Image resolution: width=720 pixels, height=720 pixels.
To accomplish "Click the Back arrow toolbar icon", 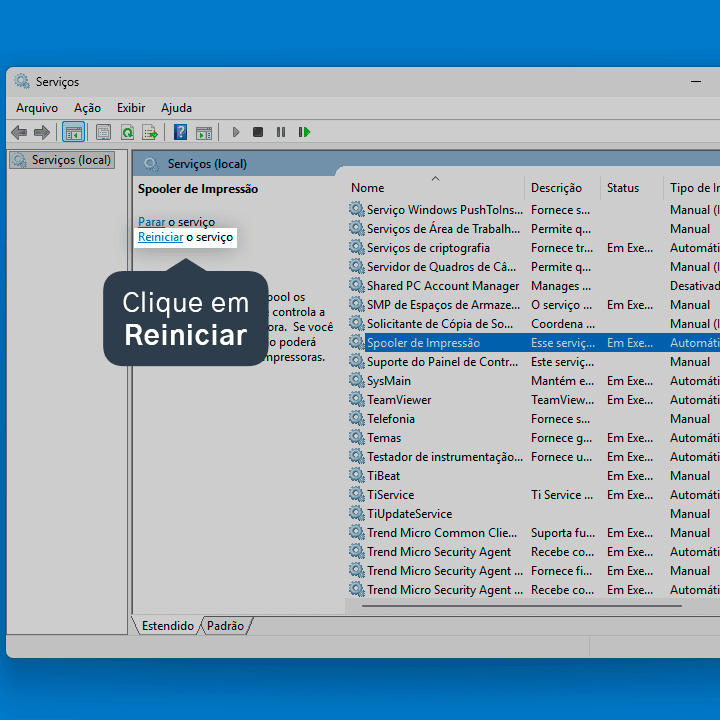I will coord(19,133).
